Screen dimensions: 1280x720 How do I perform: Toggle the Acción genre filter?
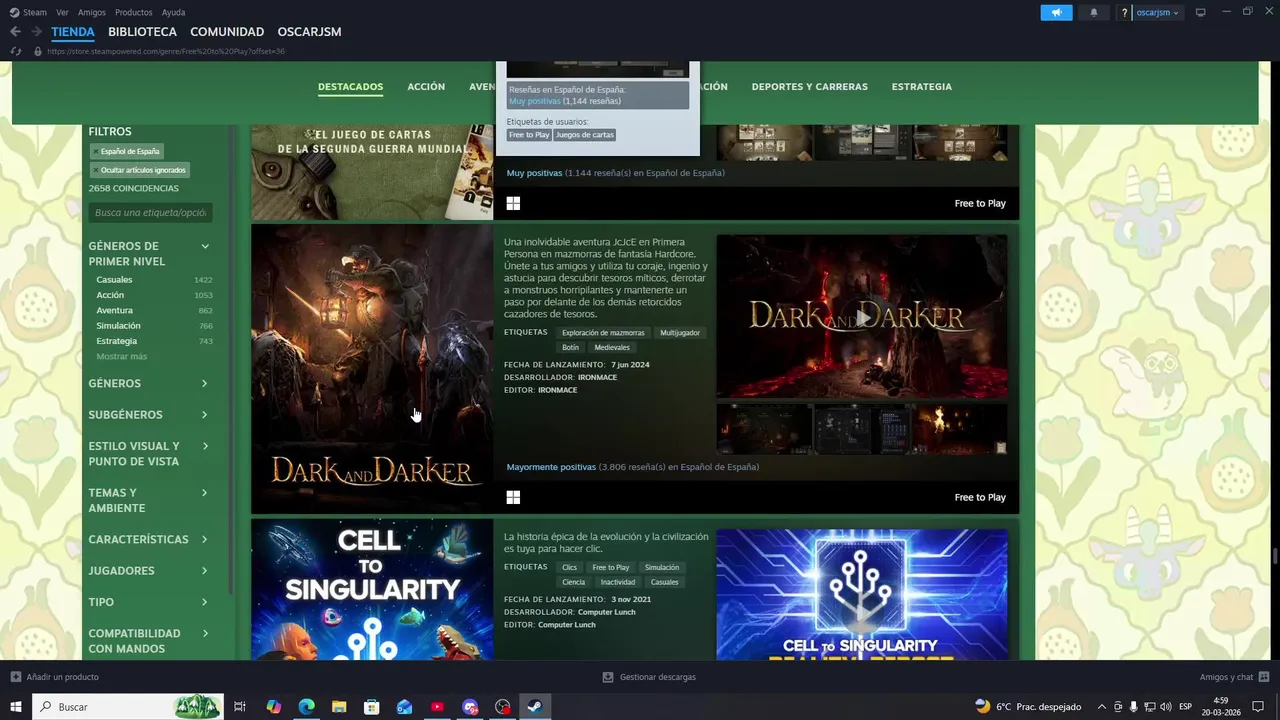pos(154,295)
